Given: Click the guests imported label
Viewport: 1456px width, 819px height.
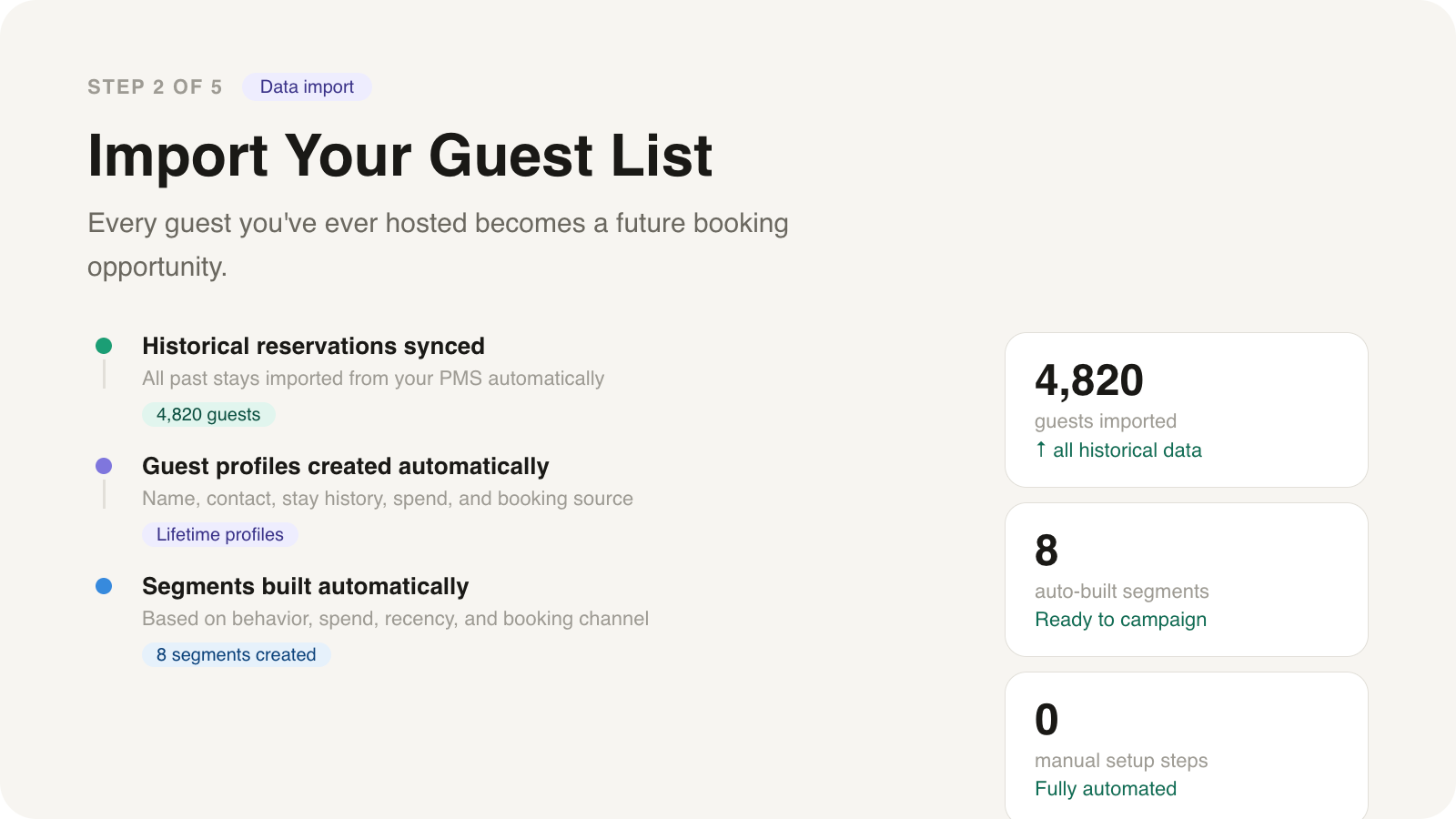Looking at the screenshot, I should point(1106,421).
